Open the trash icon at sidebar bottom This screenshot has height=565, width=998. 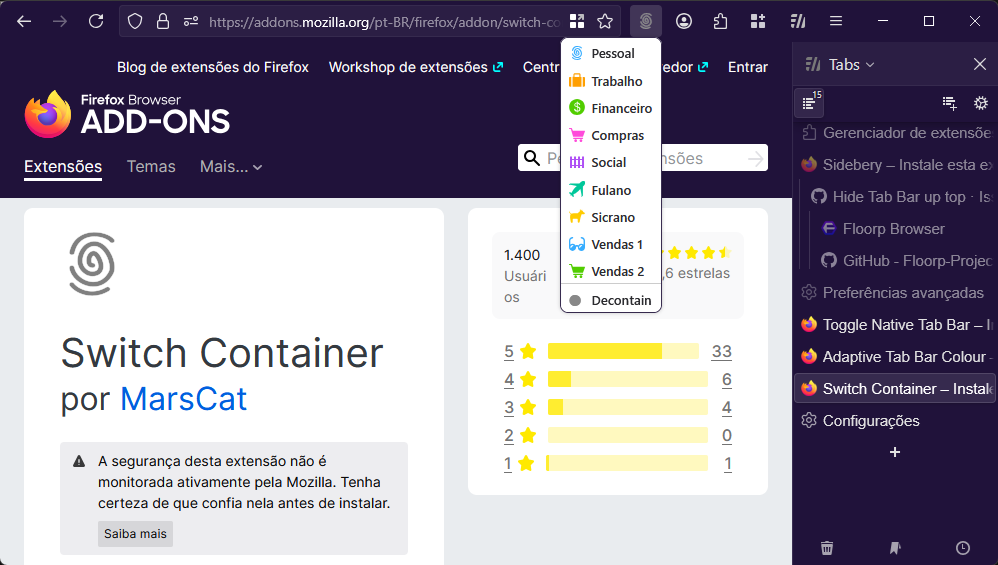click(x=827, y=548)
